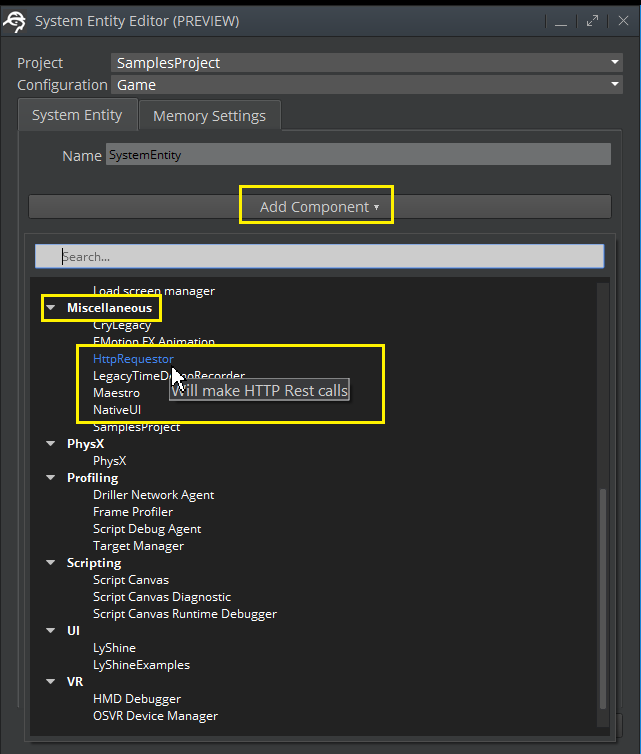Select the LegacyTimeDemoRecorder component
The width and height of the screenshot is (641, 754).
click(169, 376)
